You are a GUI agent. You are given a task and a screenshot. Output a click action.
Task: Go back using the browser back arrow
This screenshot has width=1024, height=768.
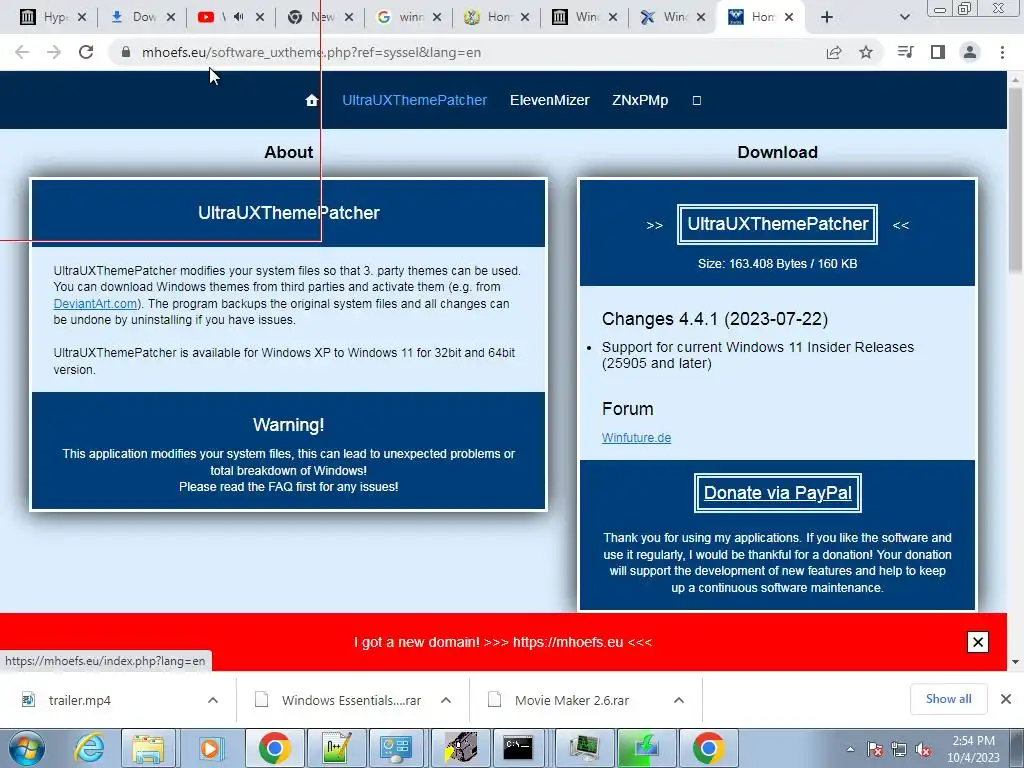[x=22, y=52]
